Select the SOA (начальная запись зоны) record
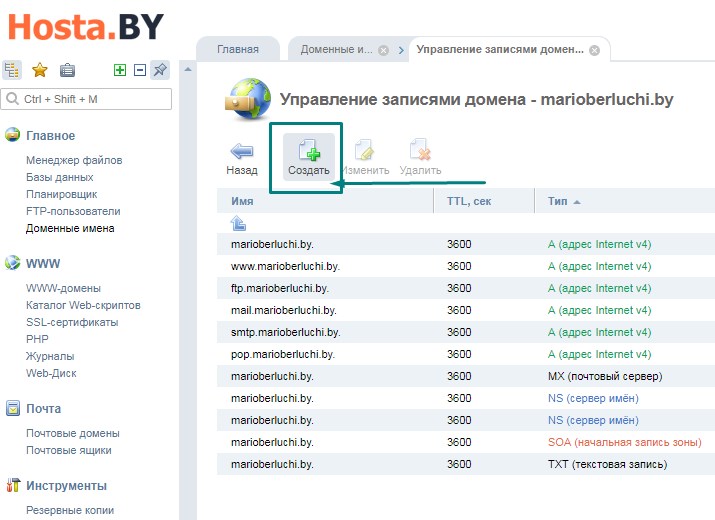 pos(466,442)
